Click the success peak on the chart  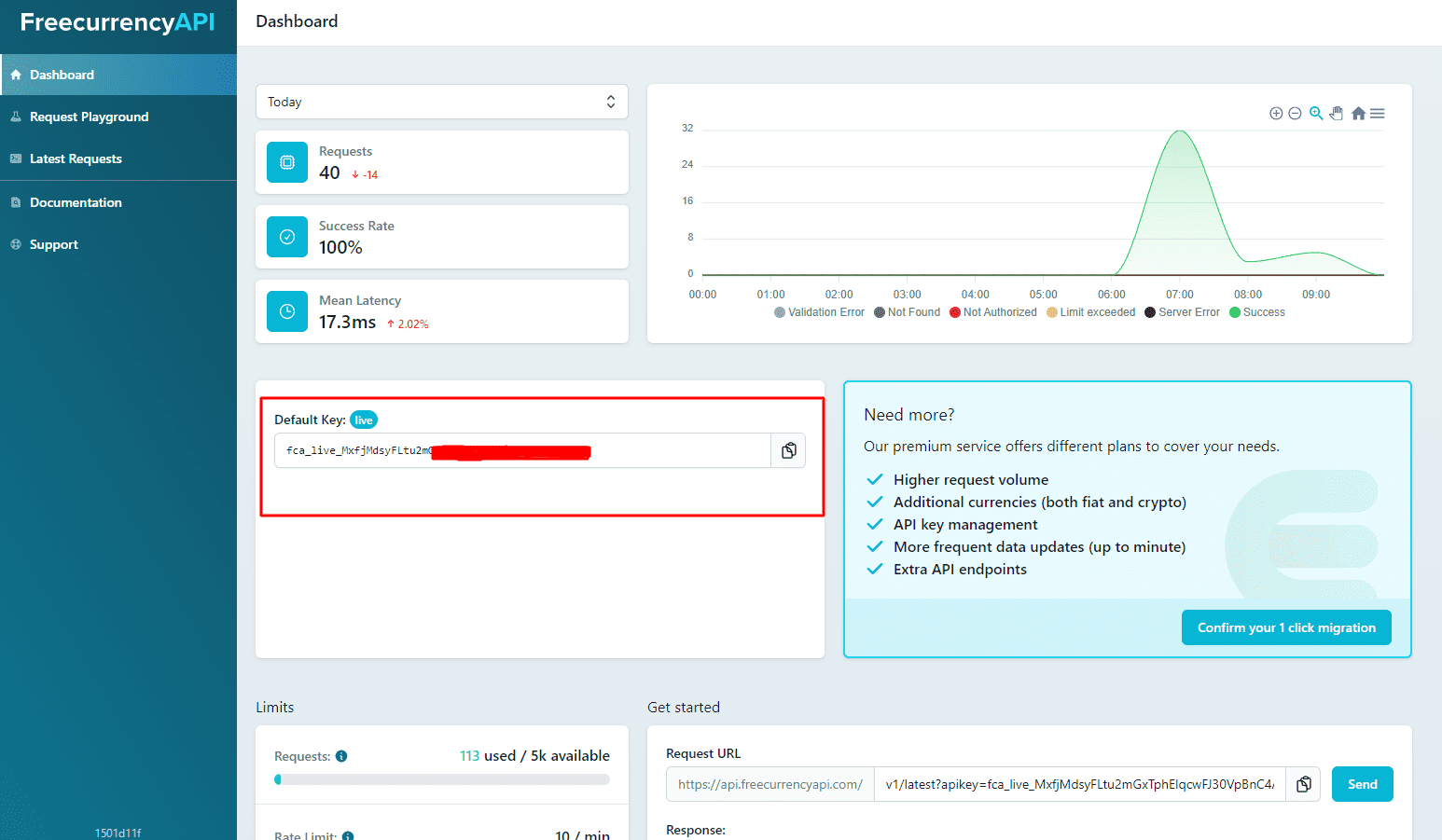pyautogui.click(x=1181, y=131)
